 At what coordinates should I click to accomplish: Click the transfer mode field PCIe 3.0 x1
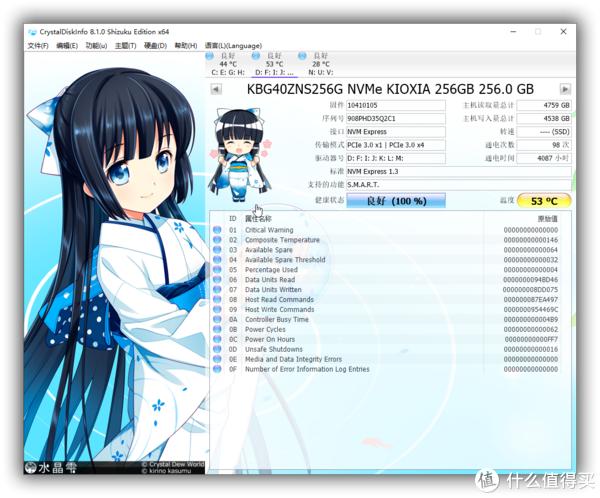click(396, 145)
